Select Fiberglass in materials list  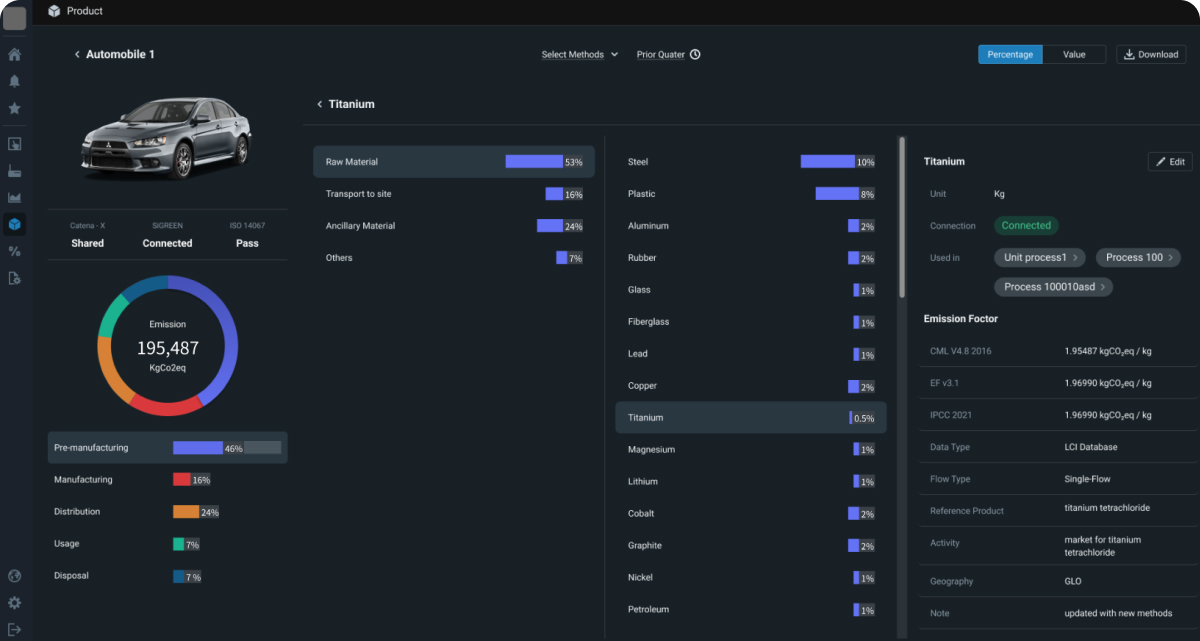[x=751, y=322]
